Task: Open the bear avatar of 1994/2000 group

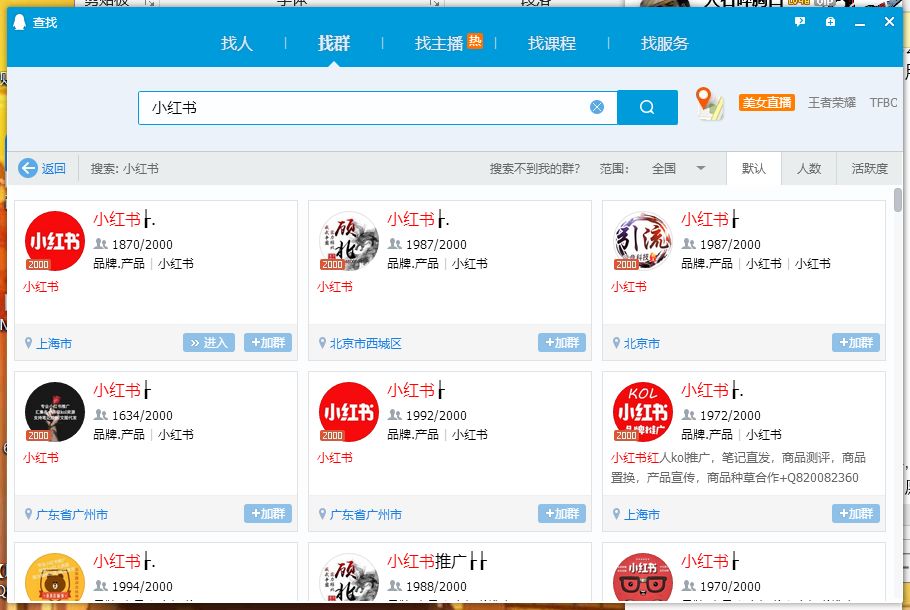Action: 55,577
